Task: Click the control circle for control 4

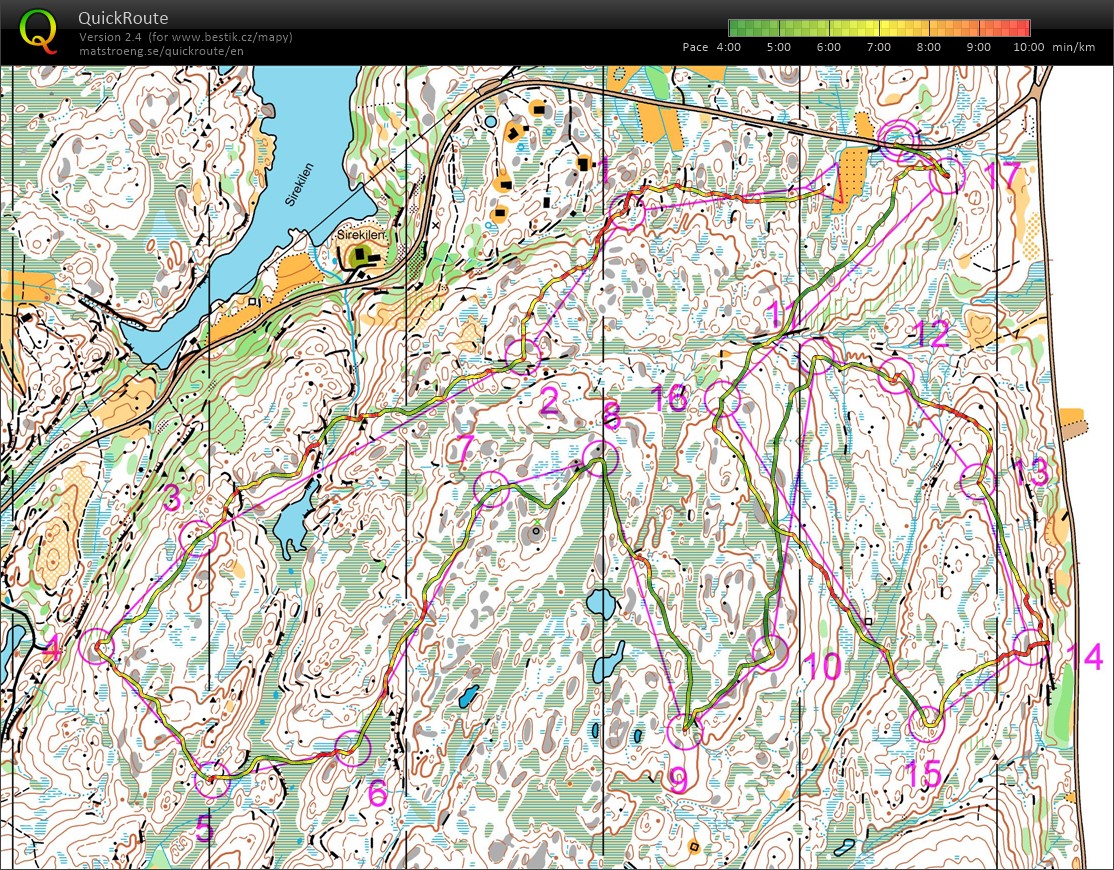Action: pyautogui.click(x=96, y=646)
